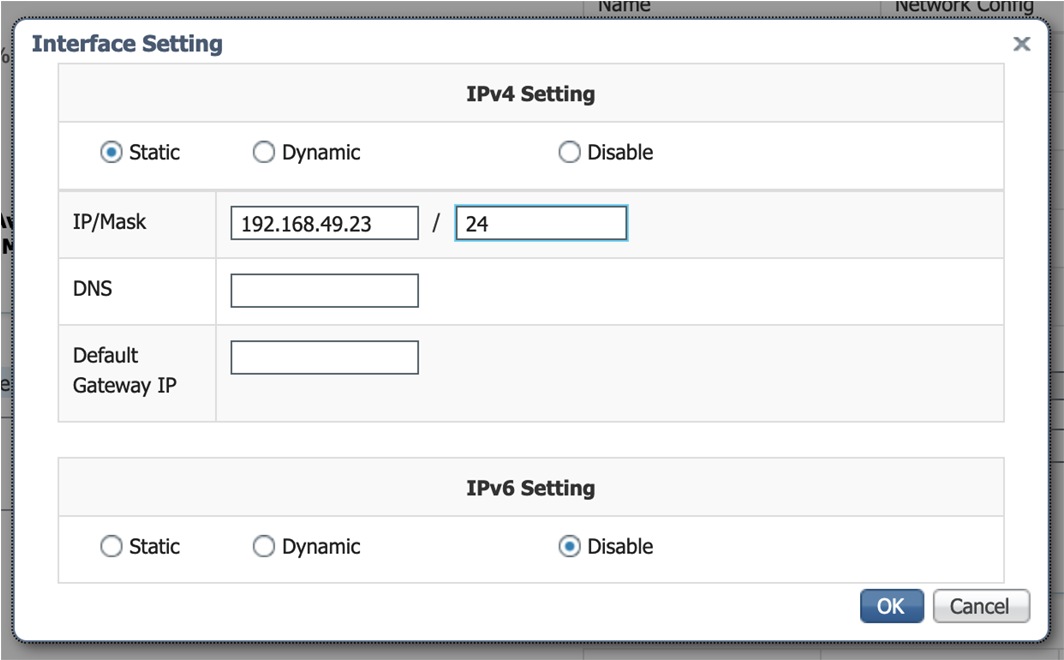Screen dimensions: 1064x660
Task: Focus the mask field showing 24
Action: (x=541, y=224)
